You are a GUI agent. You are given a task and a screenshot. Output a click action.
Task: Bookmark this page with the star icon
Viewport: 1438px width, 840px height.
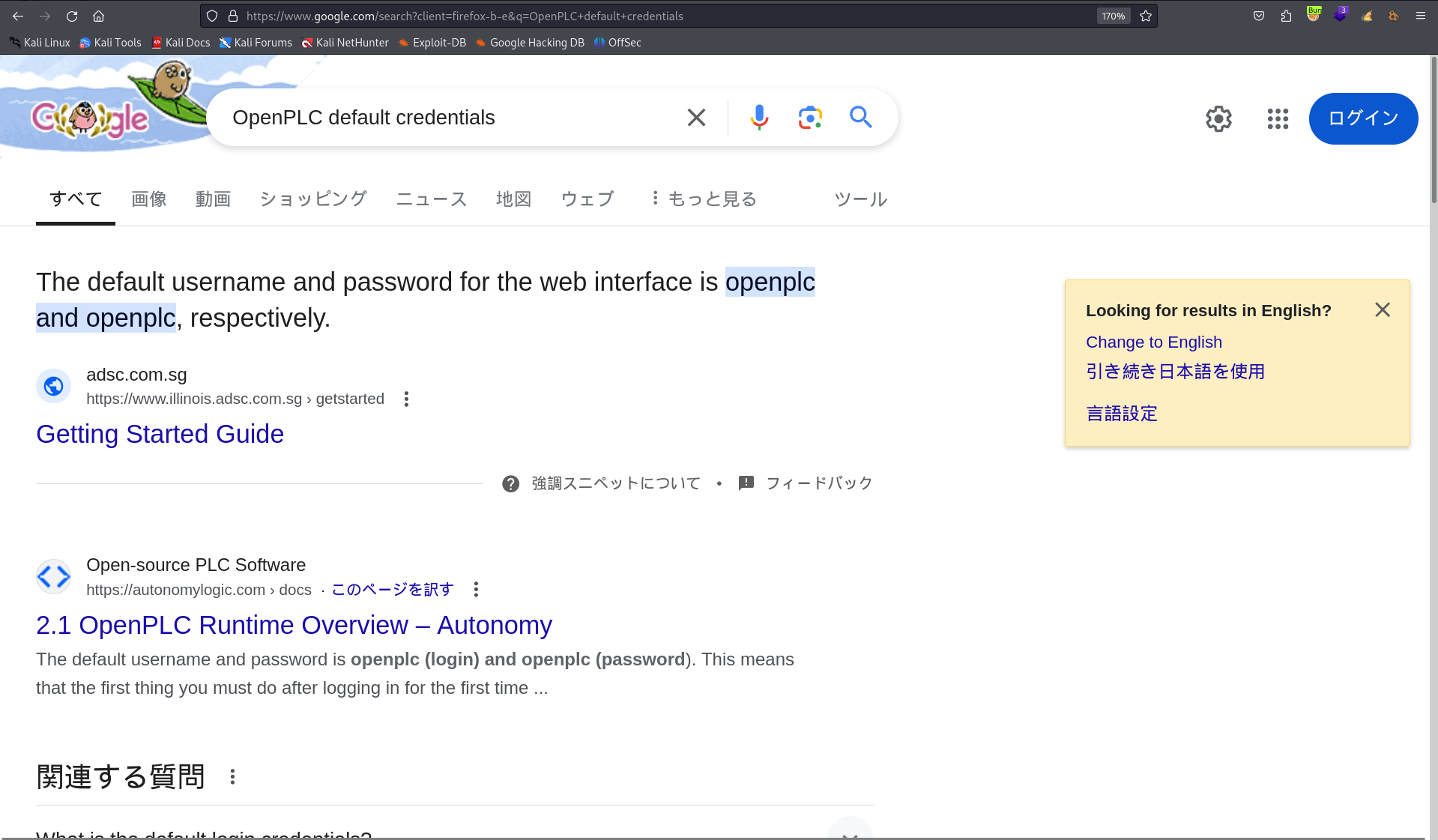[1145, 16]
